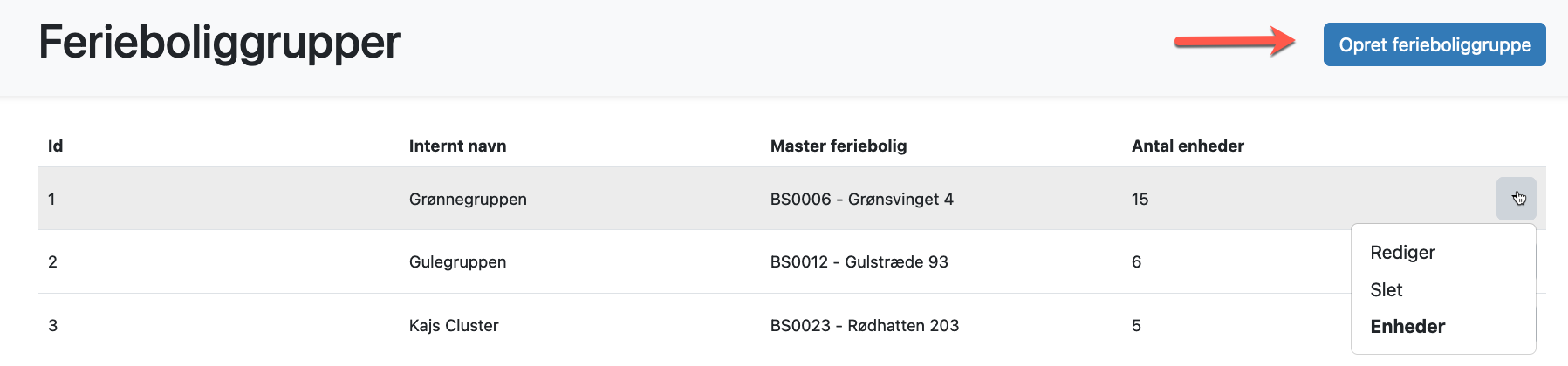The width and height of the screenshot is (1568, 366).
Task: Click the unit count 5 cell
Action: click(1136, 325)
